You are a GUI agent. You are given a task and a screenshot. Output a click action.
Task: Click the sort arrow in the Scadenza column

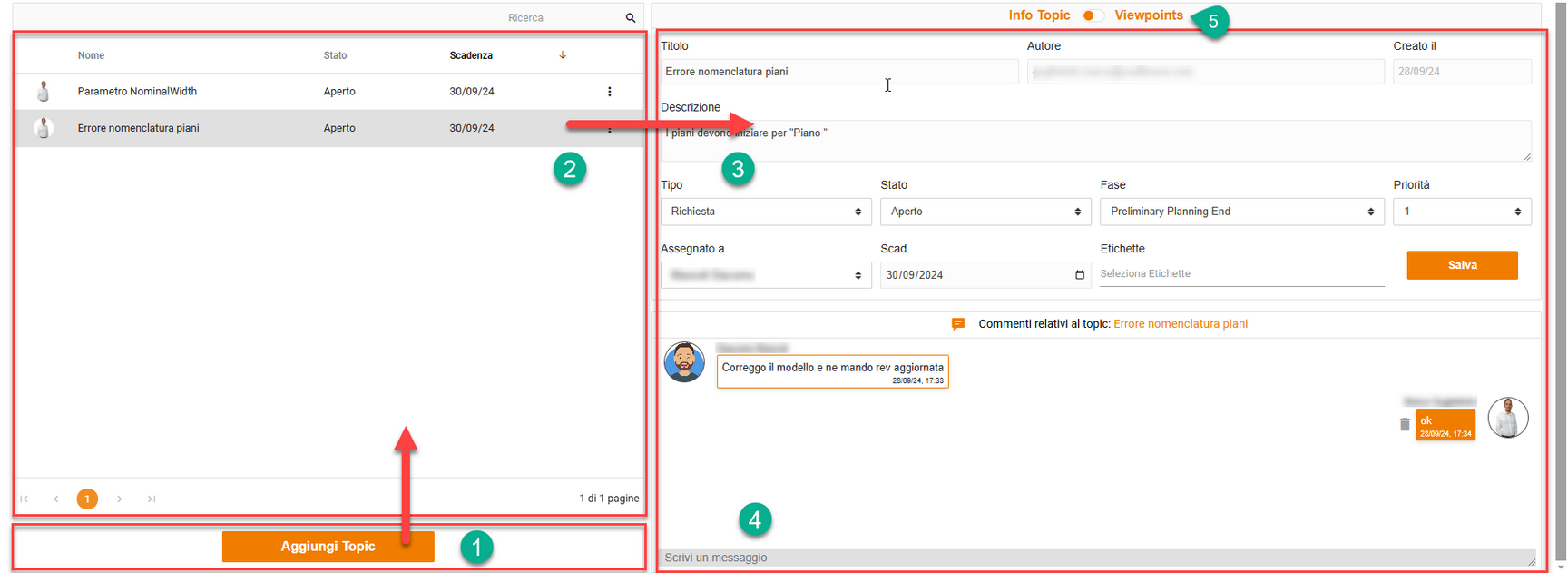[x=563, y=55]
